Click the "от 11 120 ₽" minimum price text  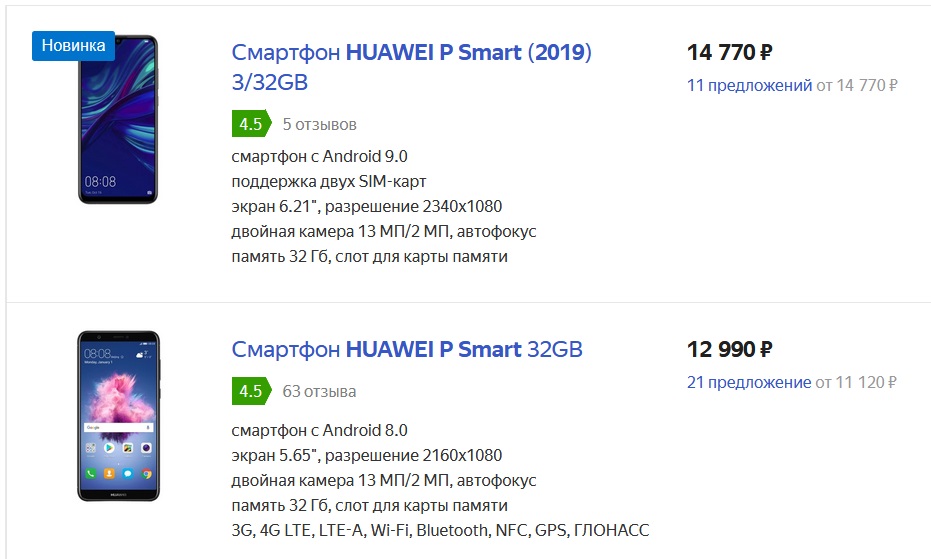click(x=856, y=382)
